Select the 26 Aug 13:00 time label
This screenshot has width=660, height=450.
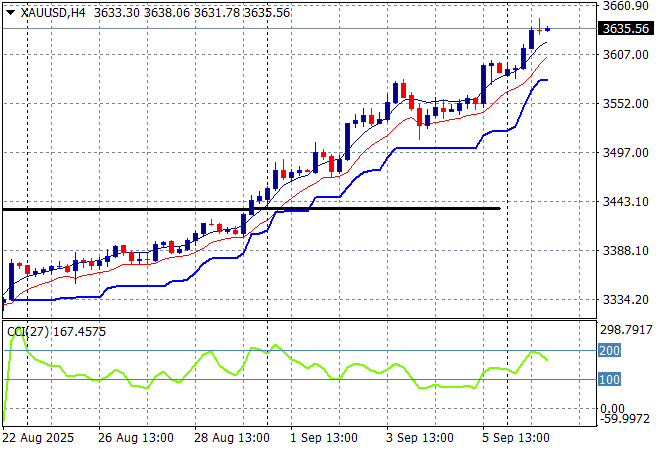pyautogui.click(x=136, y=438)
